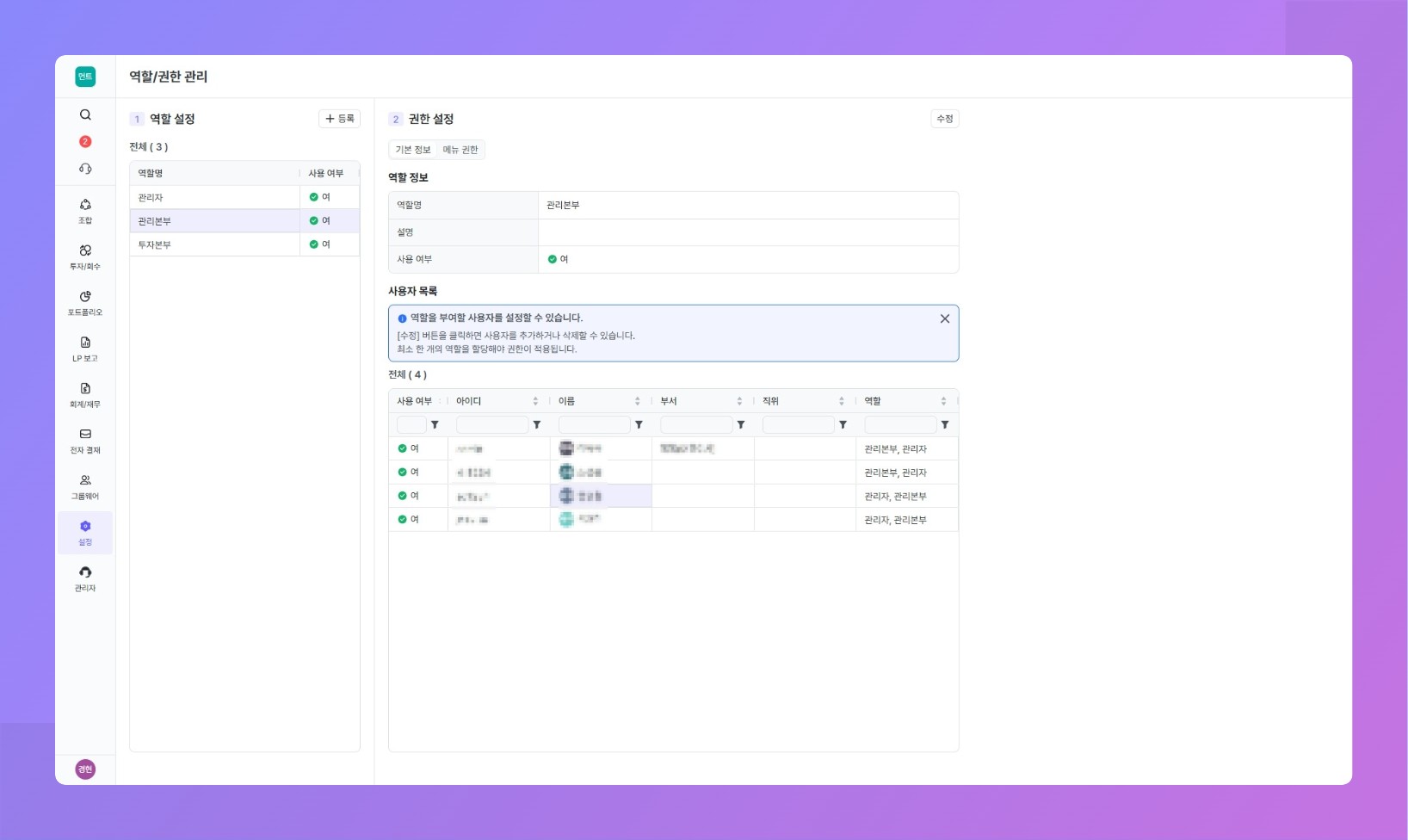Click the 관리본부 value in 역할 정보
Image resolution: width=1408 pixels, height=840 pixels.
563,205
